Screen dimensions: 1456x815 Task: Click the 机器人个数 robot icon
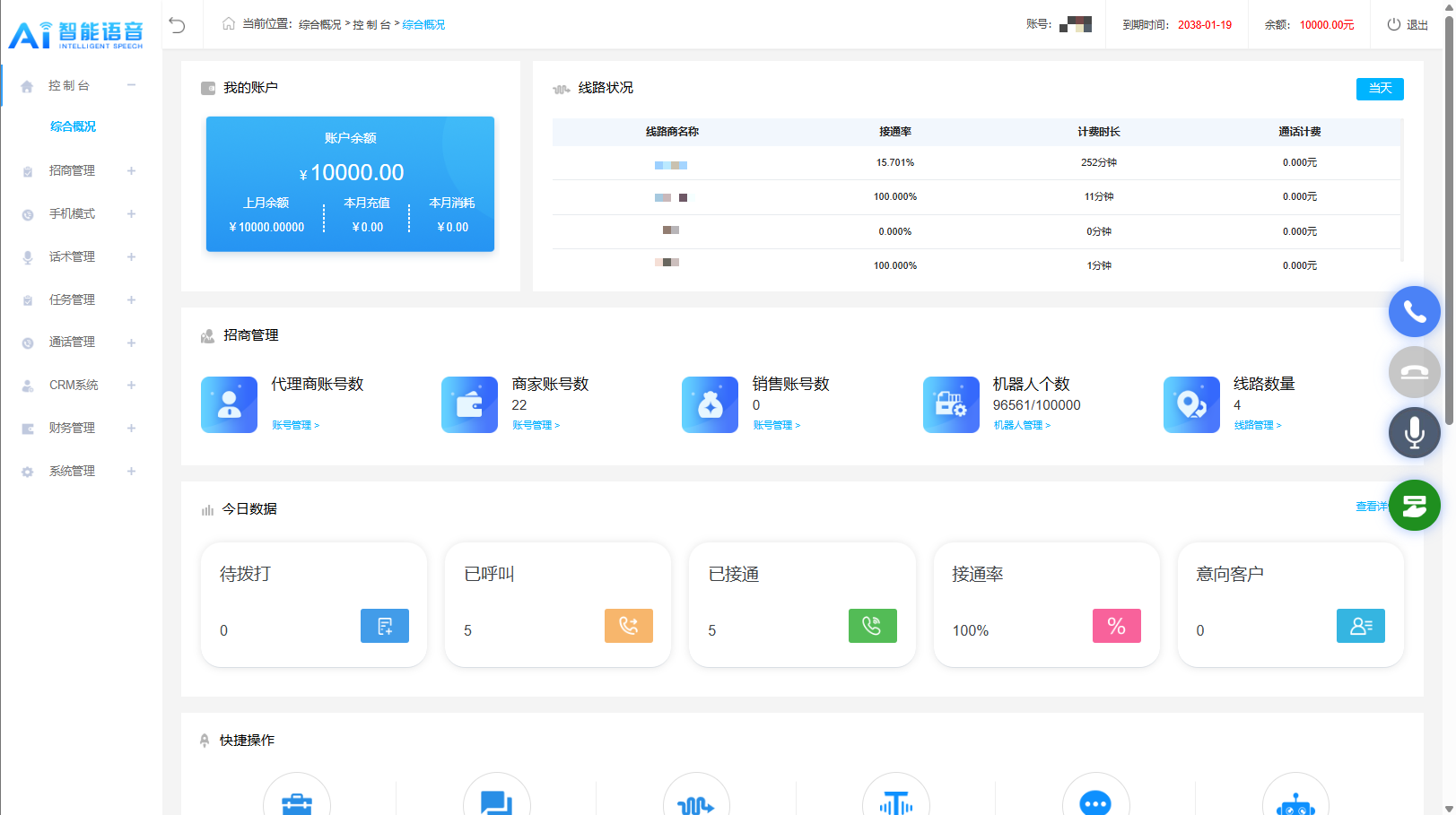tap(951, 404)
